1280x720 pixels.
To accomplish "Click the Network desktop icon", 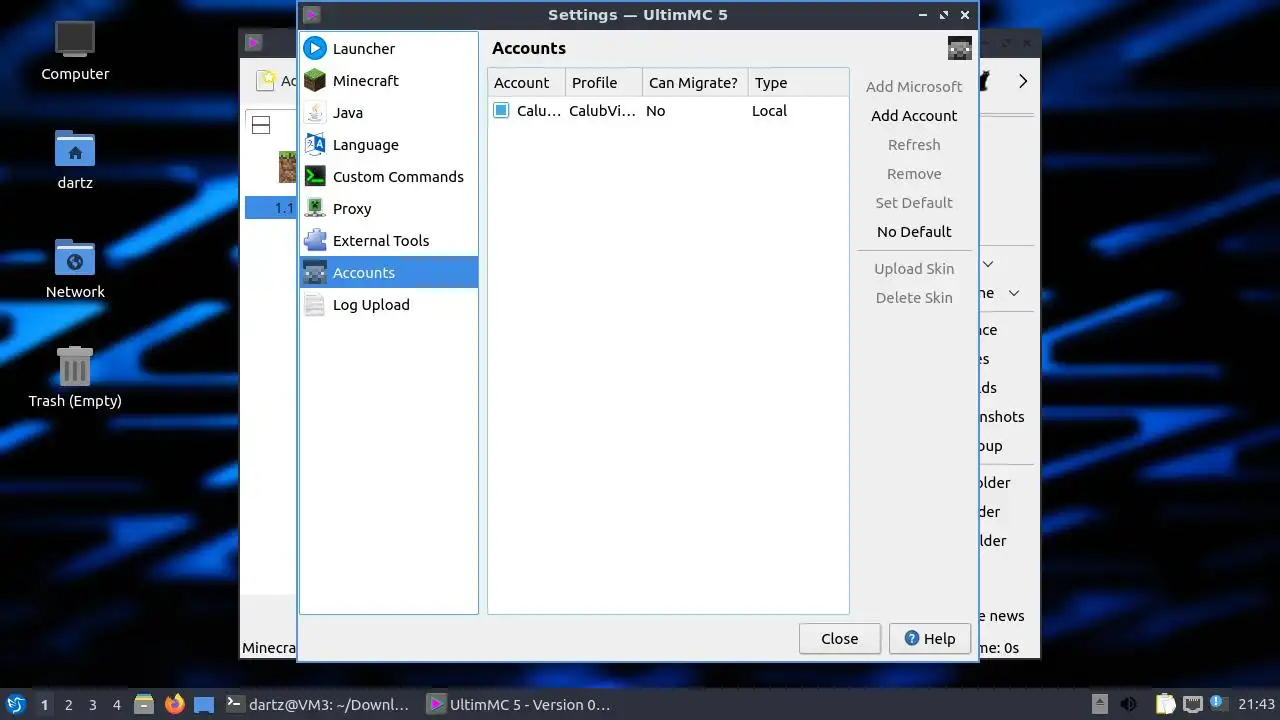I will (75, 269).
